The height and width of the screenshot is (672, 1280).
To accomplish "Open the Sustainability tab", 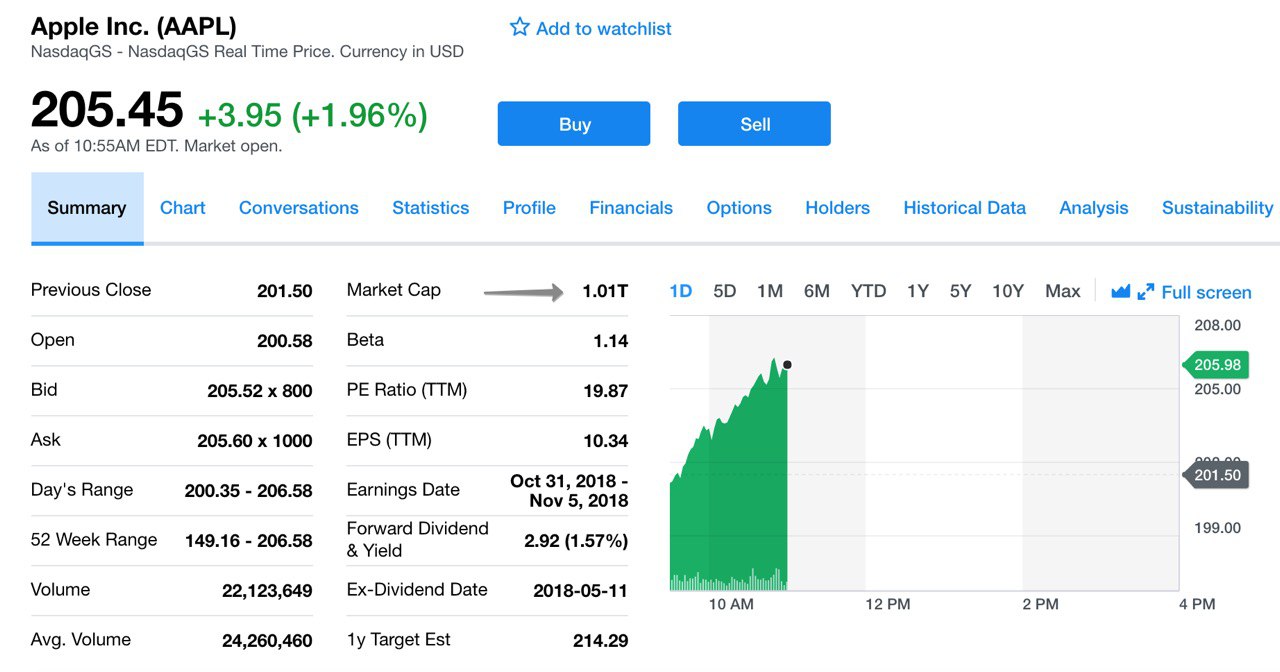I will point(1218,208).
